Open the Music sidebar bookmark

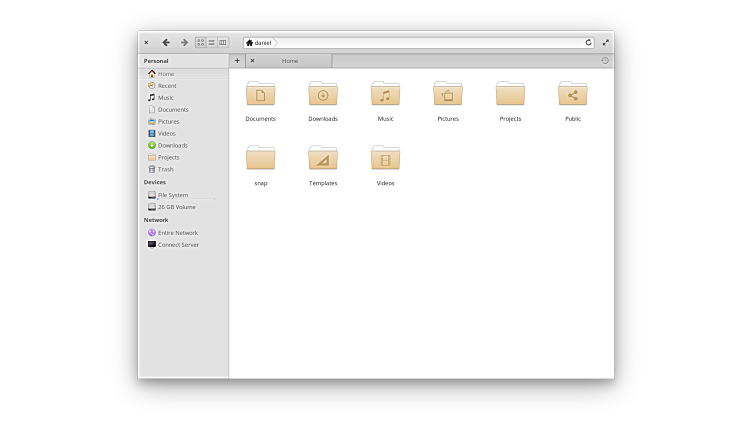165,98
